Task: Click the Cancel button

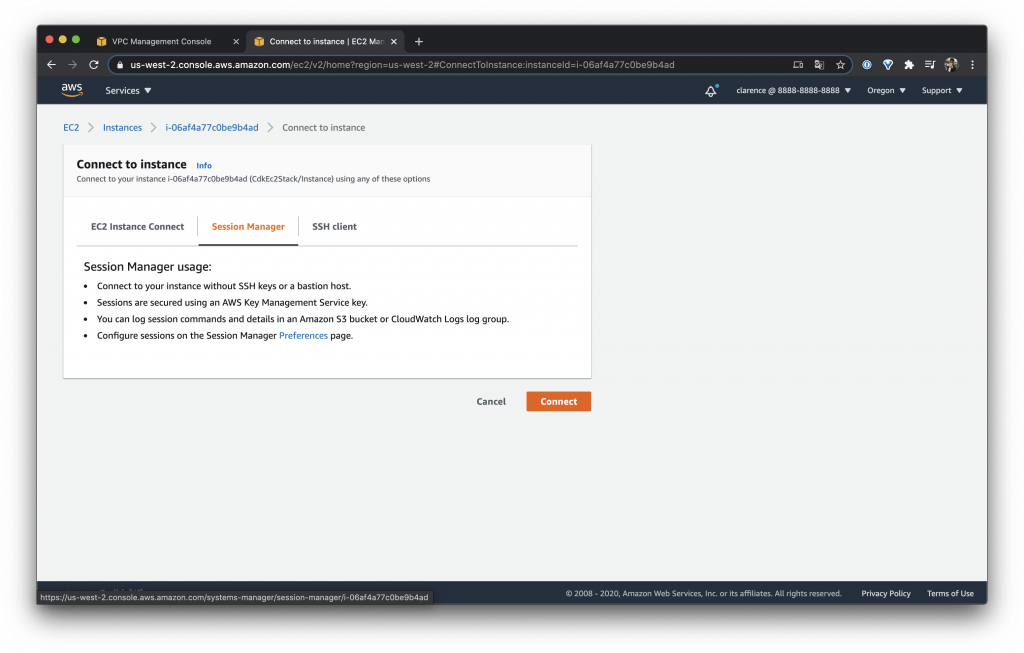Action: (x=491, y=402)
